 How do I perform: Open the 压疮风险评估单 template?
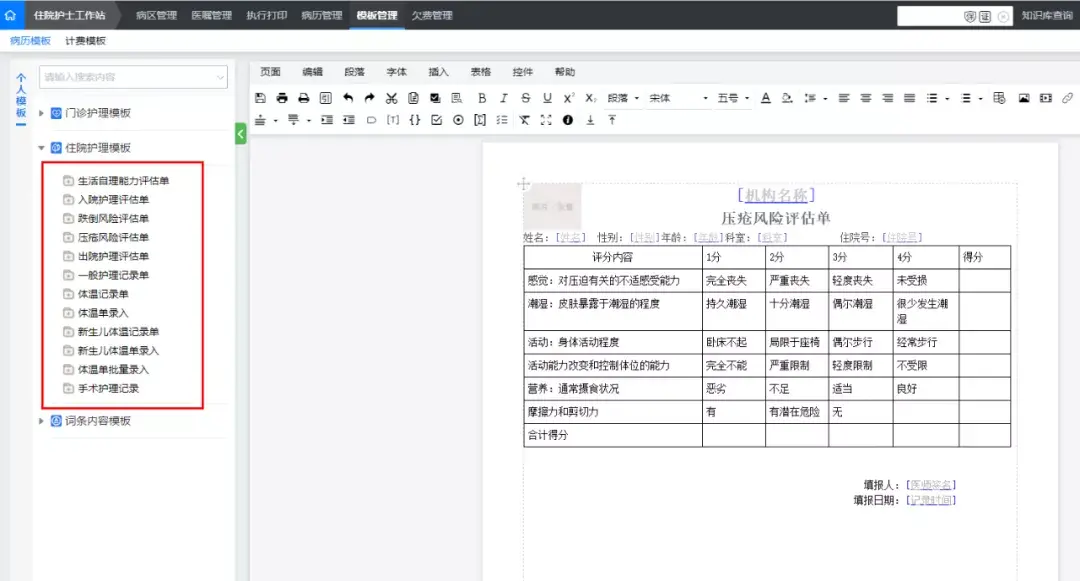[113, 237]
